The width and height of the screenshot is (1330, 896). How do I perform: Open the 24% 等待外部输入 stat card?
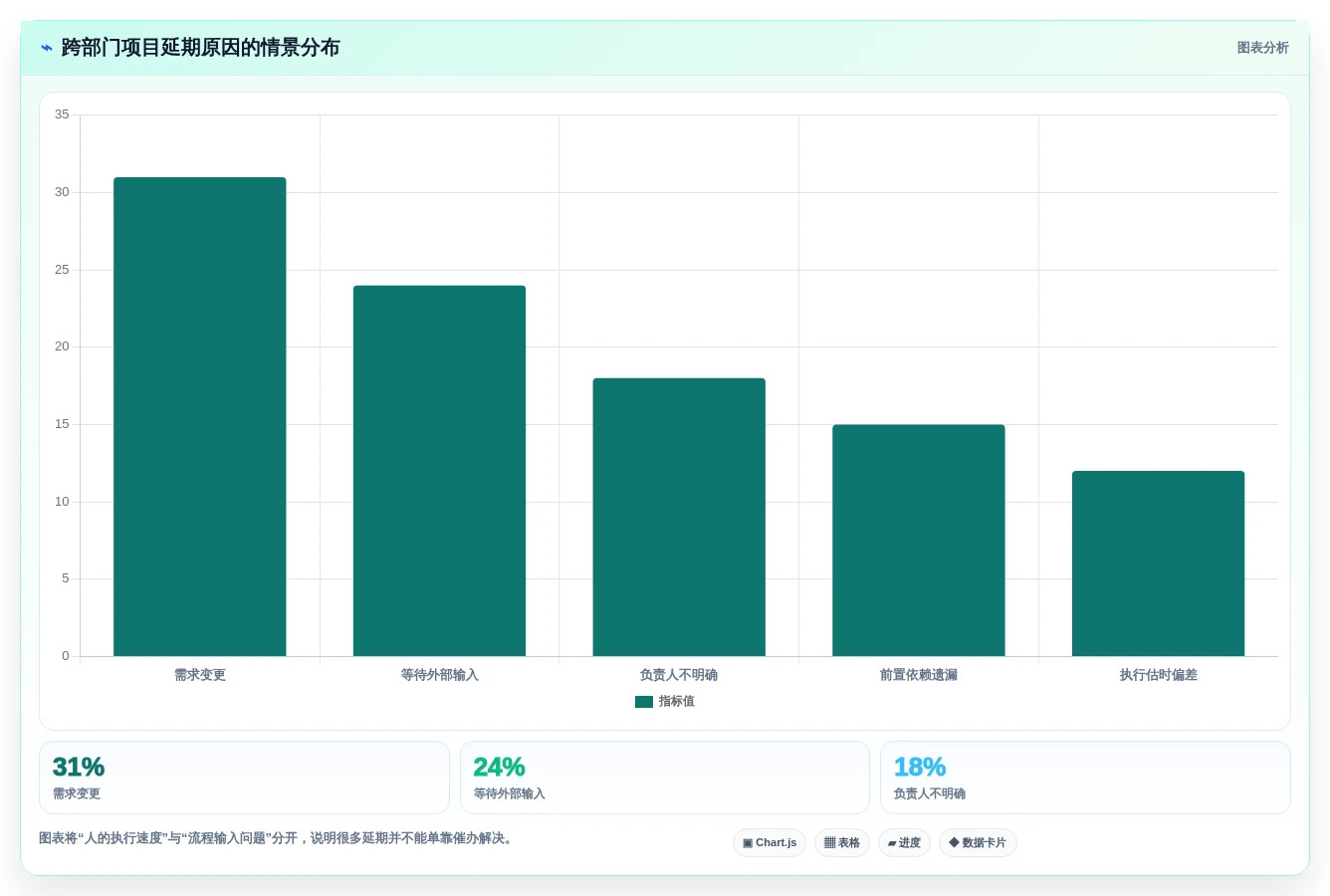(665, 778)
